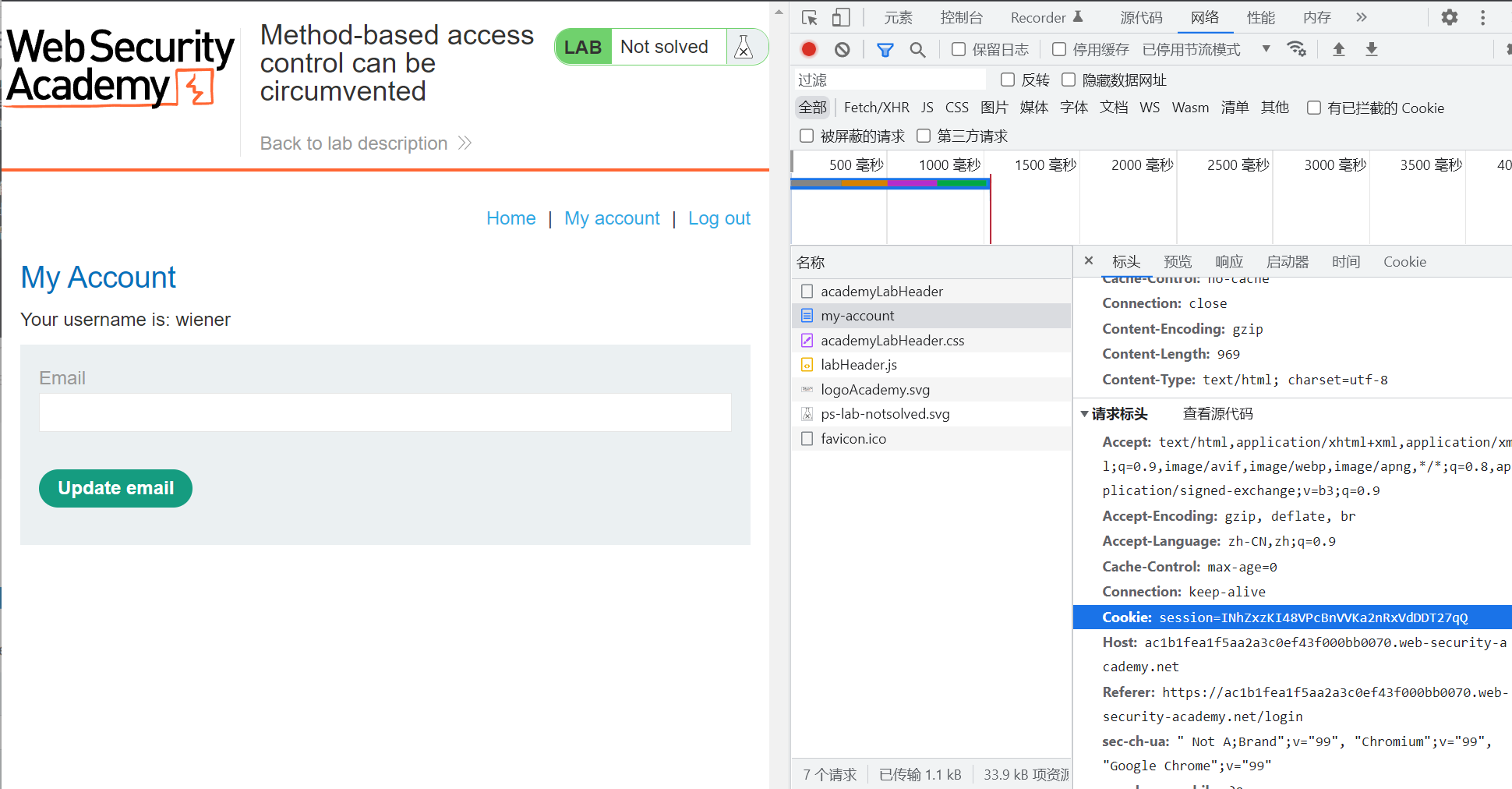Select the labHeader.js file icon
Viewport: 1512px width, 789px height.
(807, 365)
